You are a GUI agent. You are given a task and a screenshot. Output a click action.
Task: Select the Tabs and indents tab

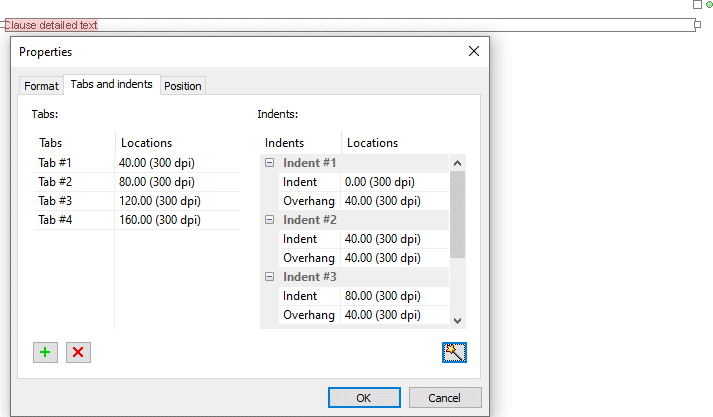111,85
